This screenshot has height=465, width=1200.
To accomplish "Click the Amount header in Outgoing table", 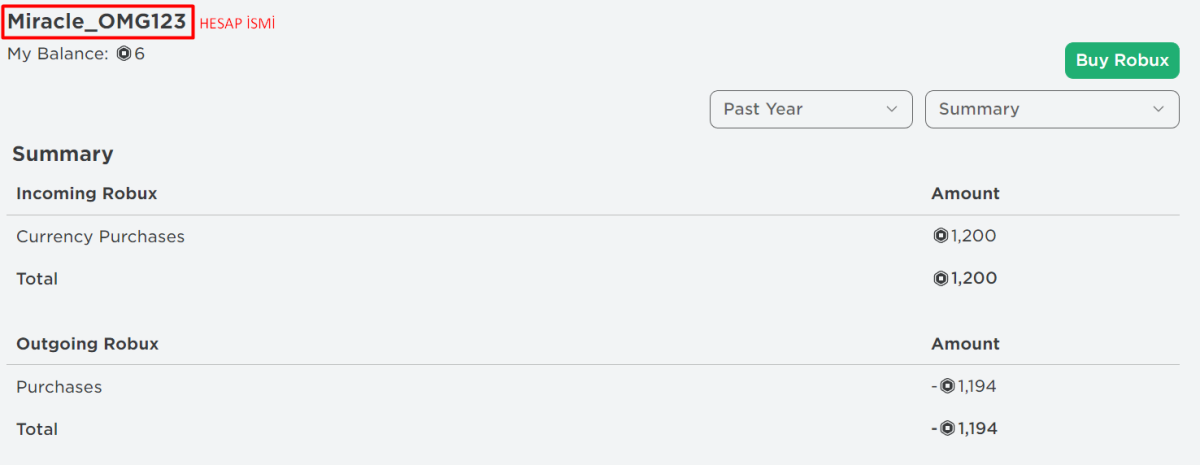I will click(x=965, y=344).
